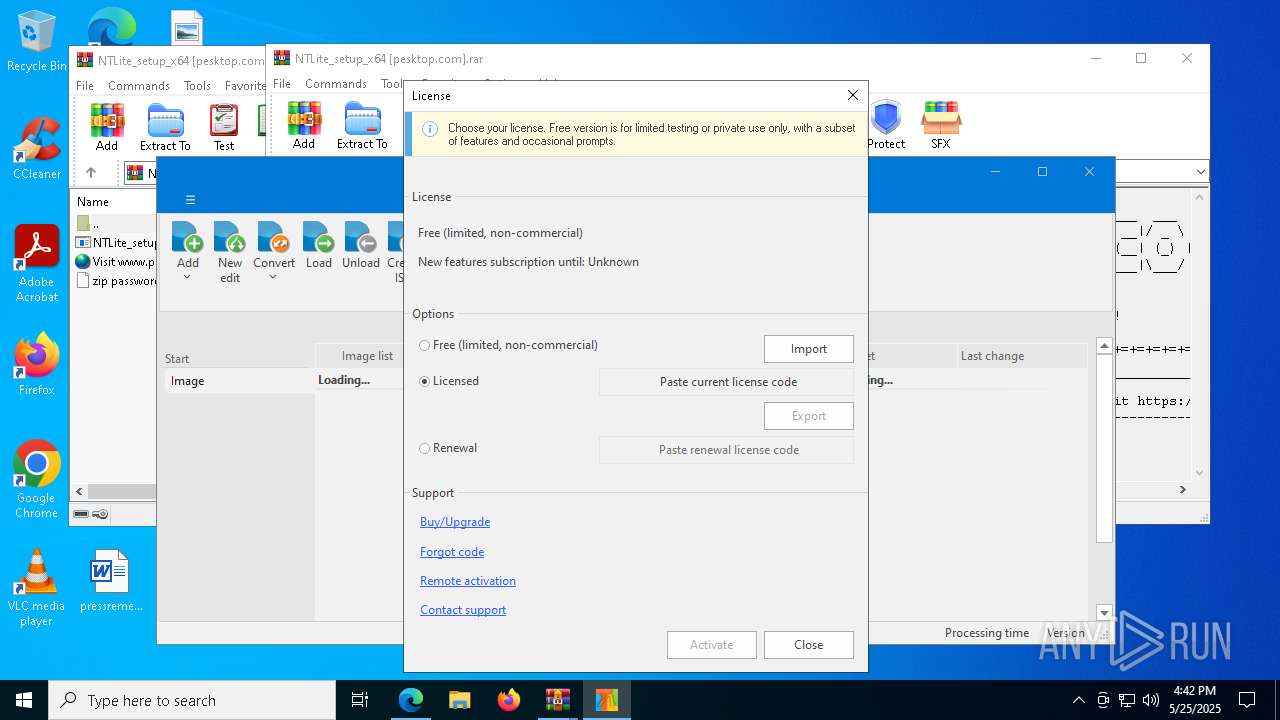Open Tools menu in back WinRAR window

[x=197, y=86]
